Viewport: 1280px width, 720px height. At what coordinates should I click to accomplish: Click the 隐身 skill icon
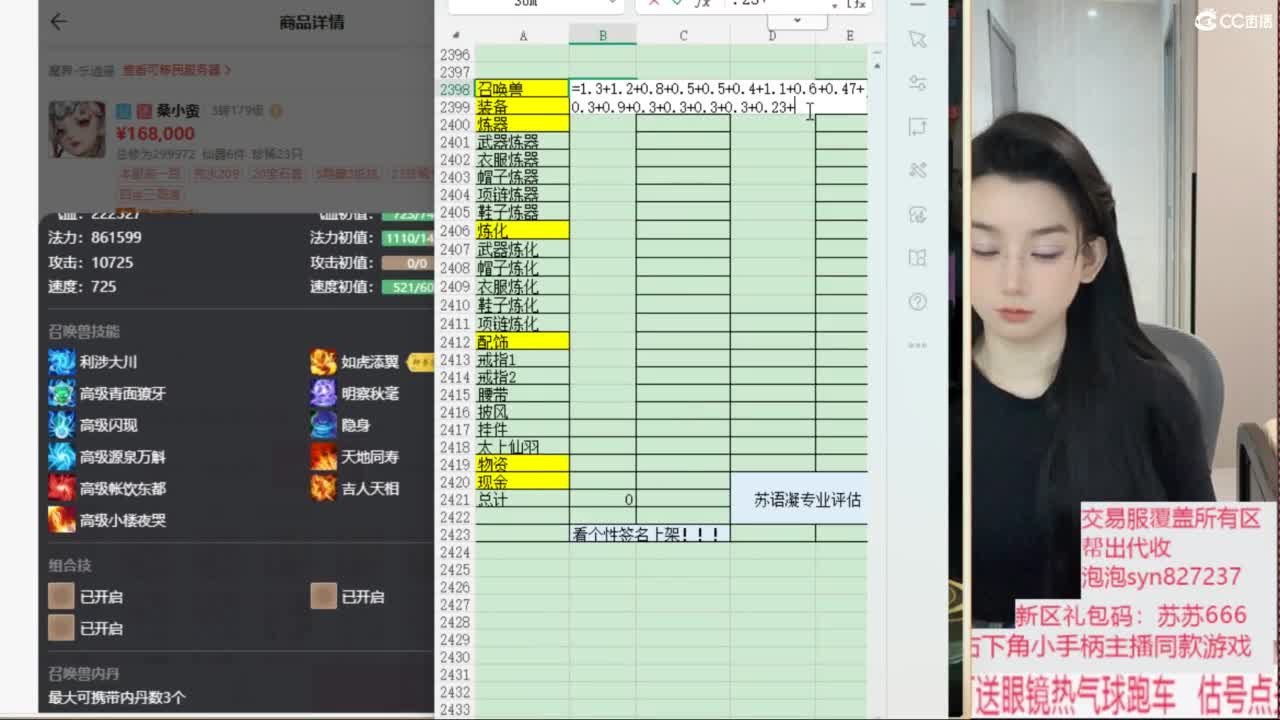coord(323,425)
